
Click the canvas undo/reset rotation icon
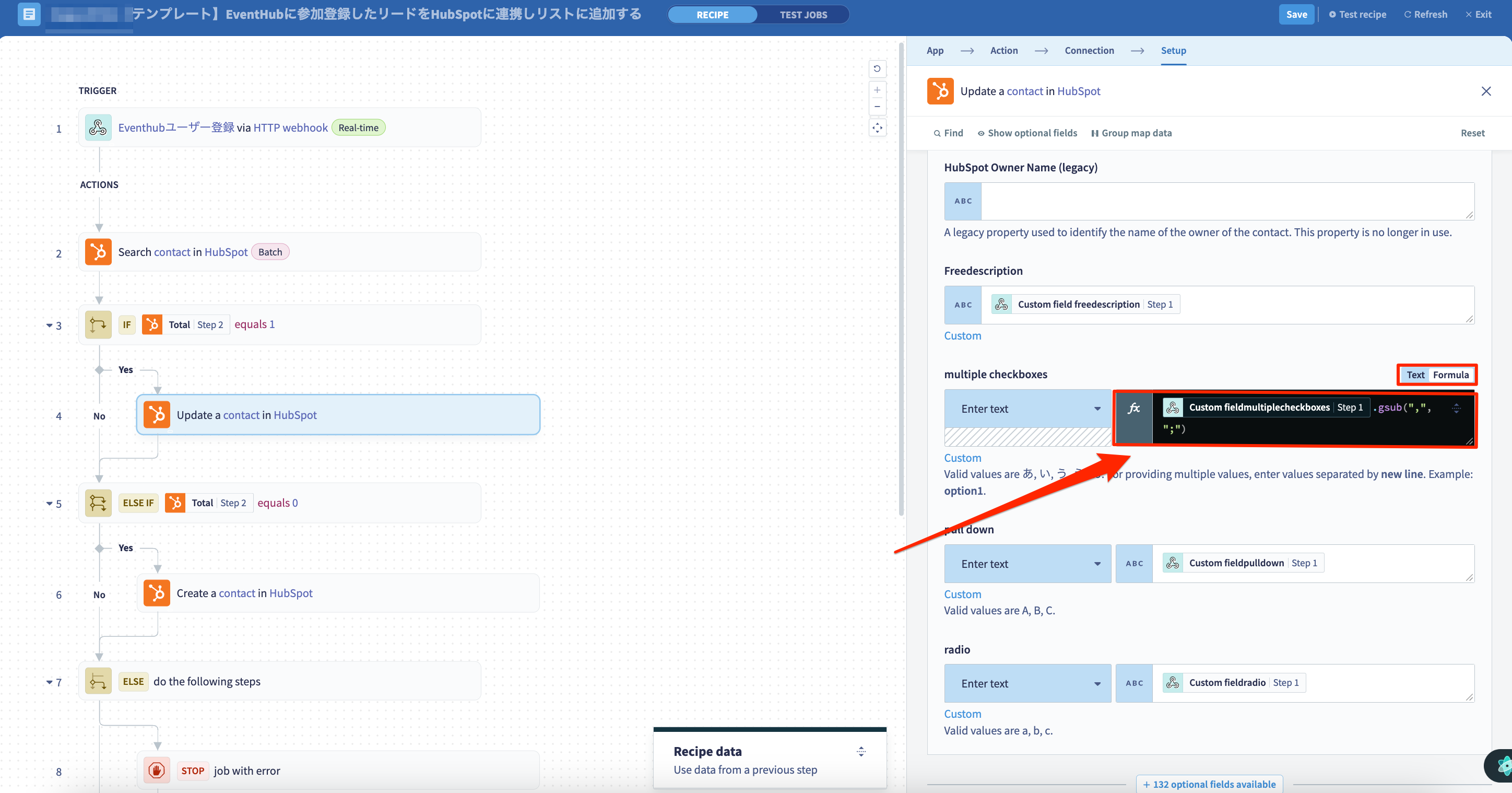(x=877, y=69)
